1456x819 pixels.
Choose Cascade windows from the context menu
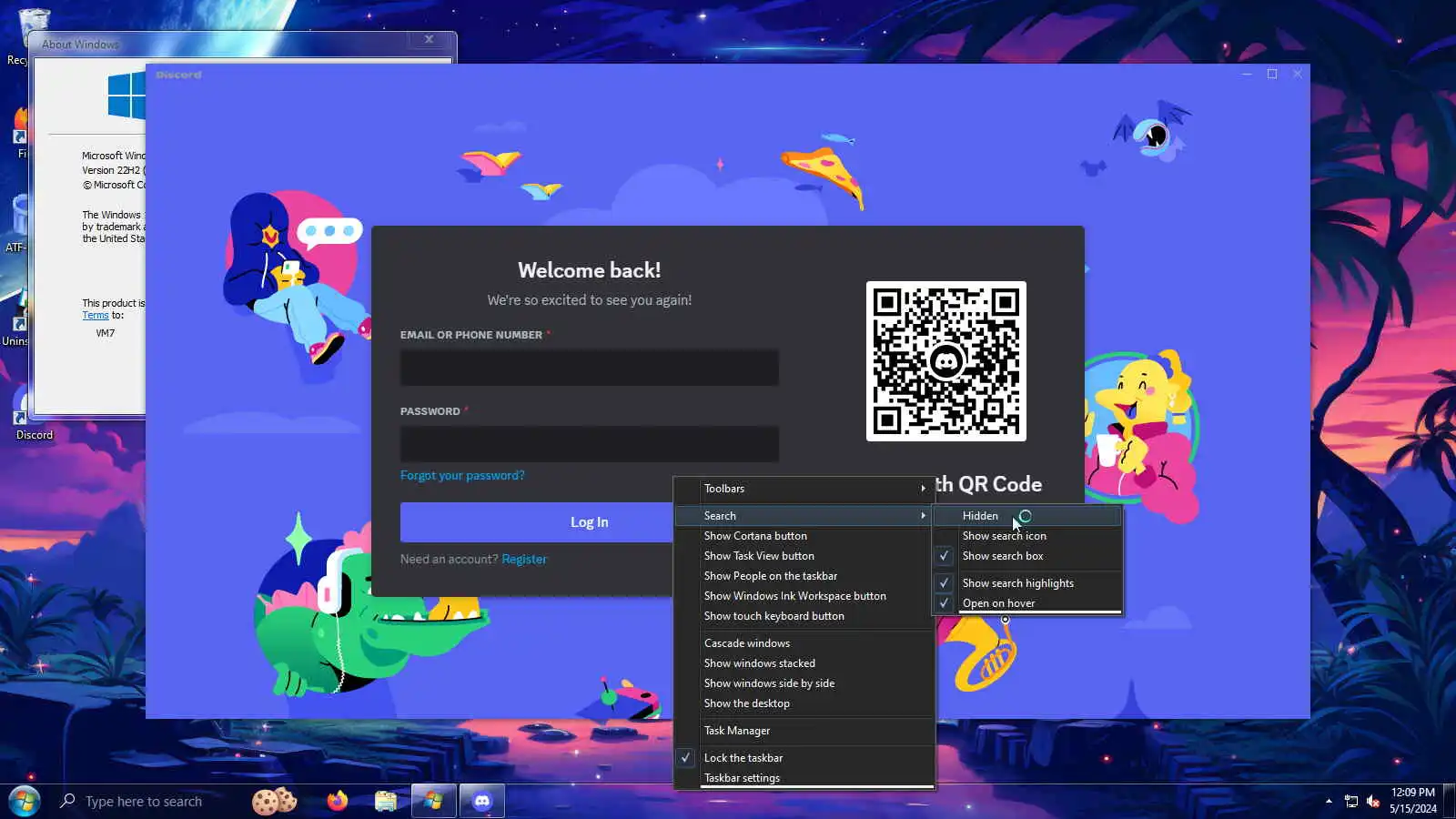[x=804, y=643]
